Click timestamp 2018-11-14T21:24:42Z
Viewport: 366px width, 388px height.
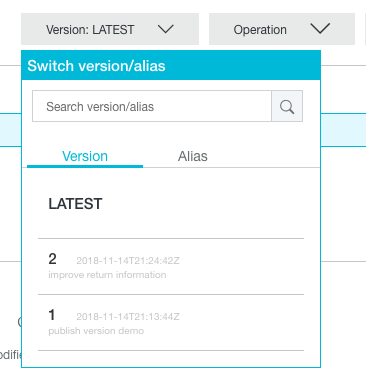(x=128, y=261)
